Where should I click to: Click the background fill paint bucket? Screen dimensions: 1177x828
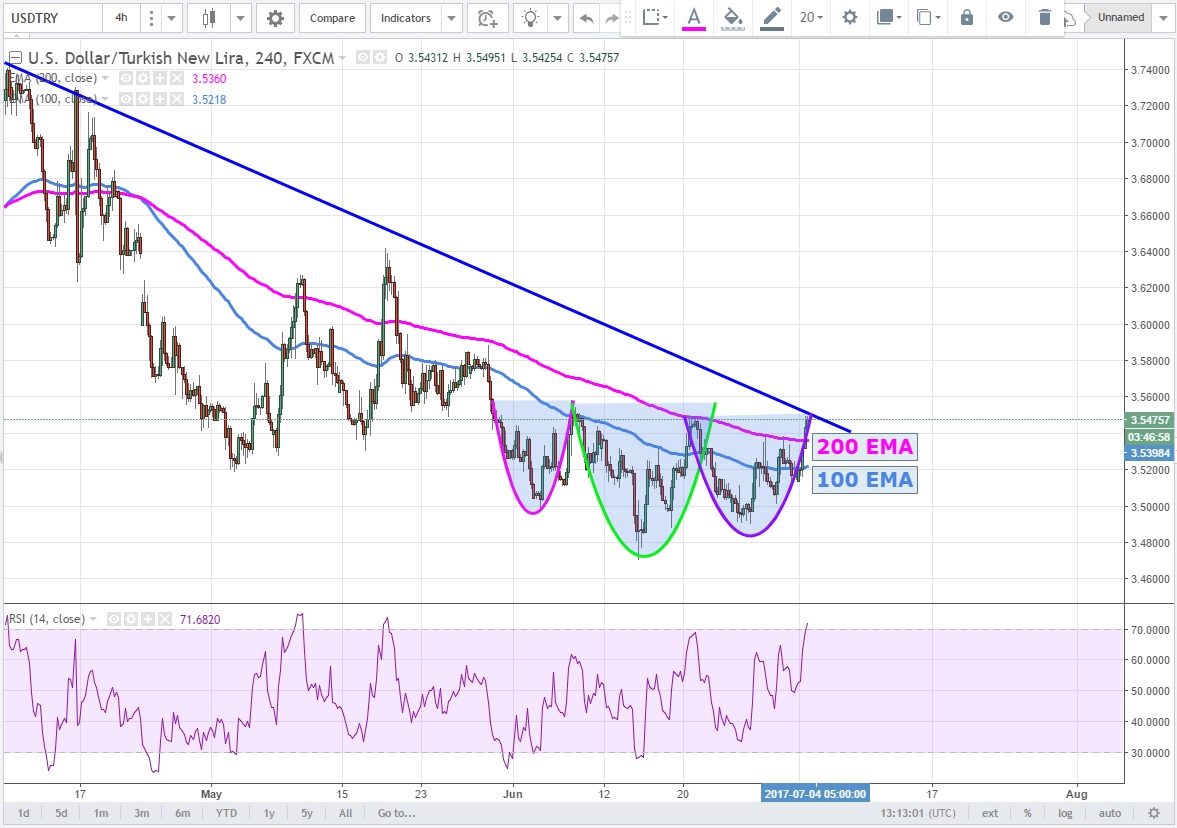coord(732,17)
